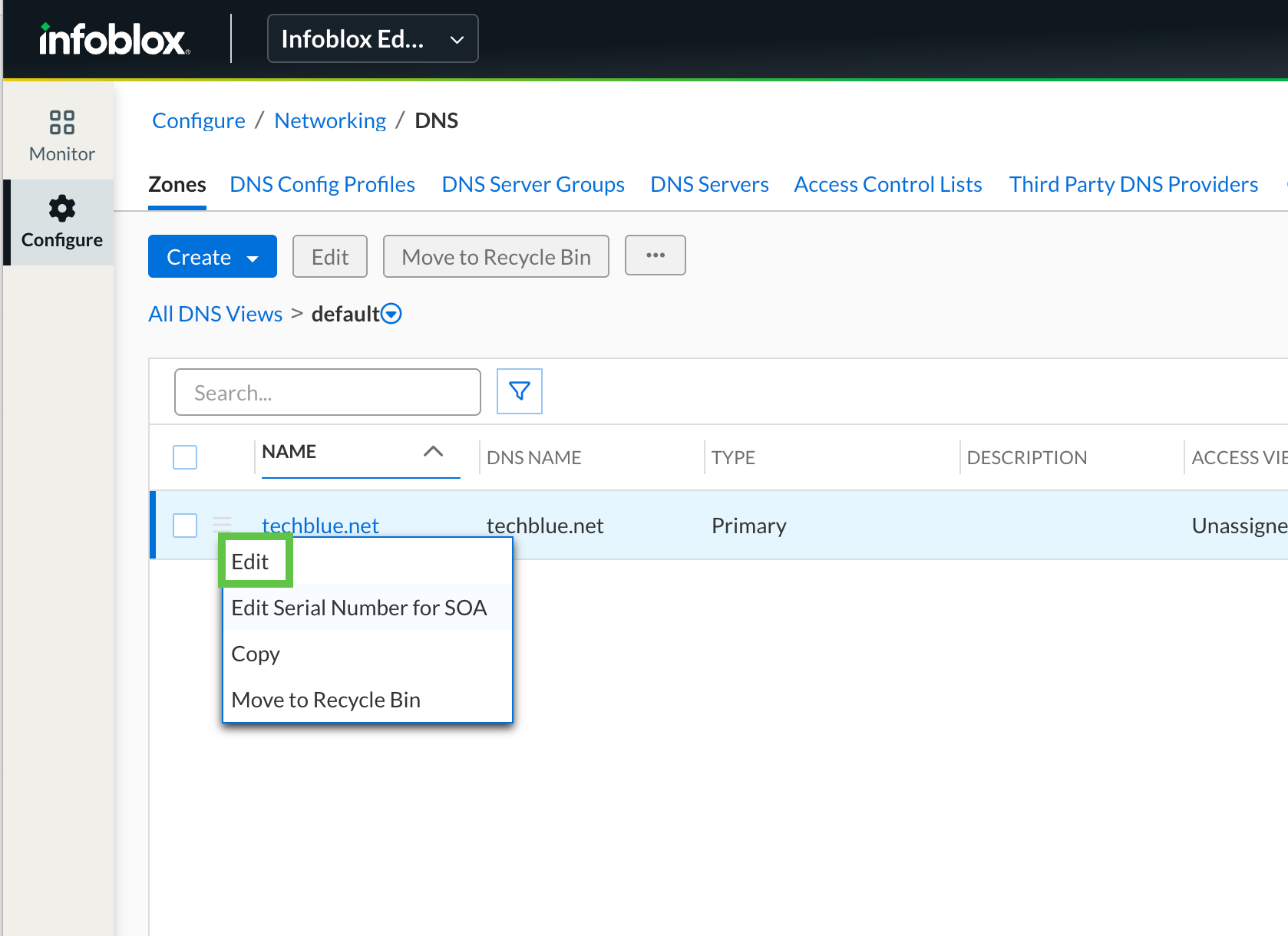Click the hamburger menu icon for techblue.net
This screenshot has height=936, width=1288.
tap(222, 525)
